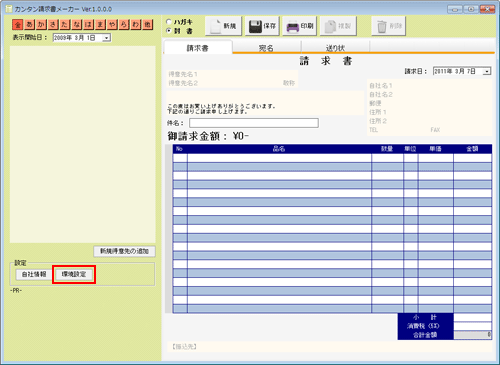Click the 単価 column header
This screenshot has height=365, width=500.
click(x=435, y=149)
